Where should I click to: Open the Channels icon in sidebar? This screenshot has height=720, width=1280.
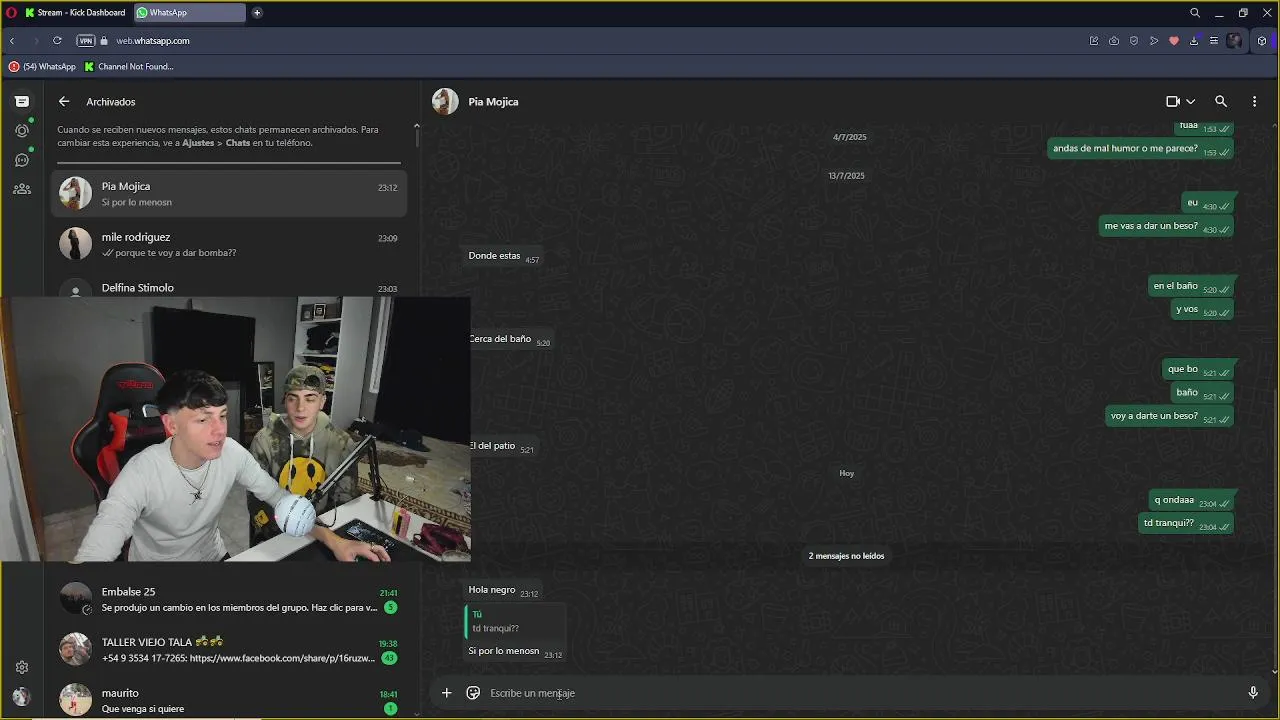coord(22,159)
